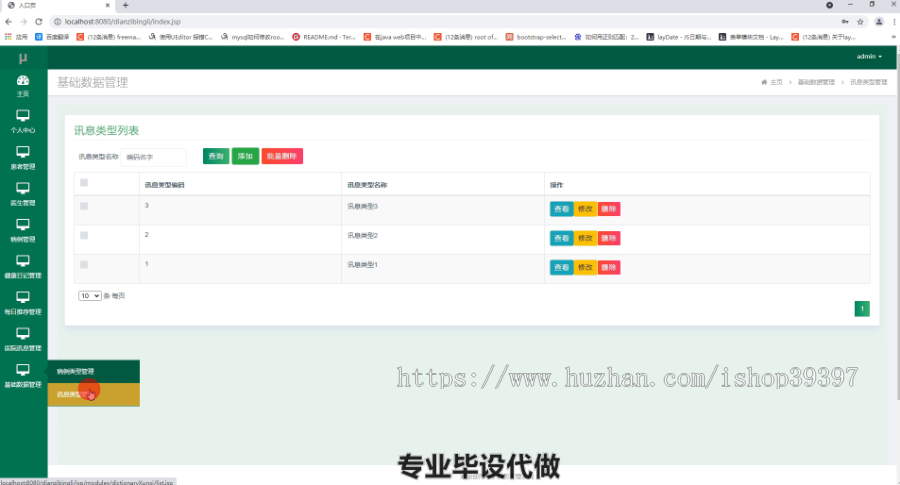The image size is (900, 485).
Task: Click the 讯息类型列表 panel heading
Action: pyautogui.click(x=107, y=130)
